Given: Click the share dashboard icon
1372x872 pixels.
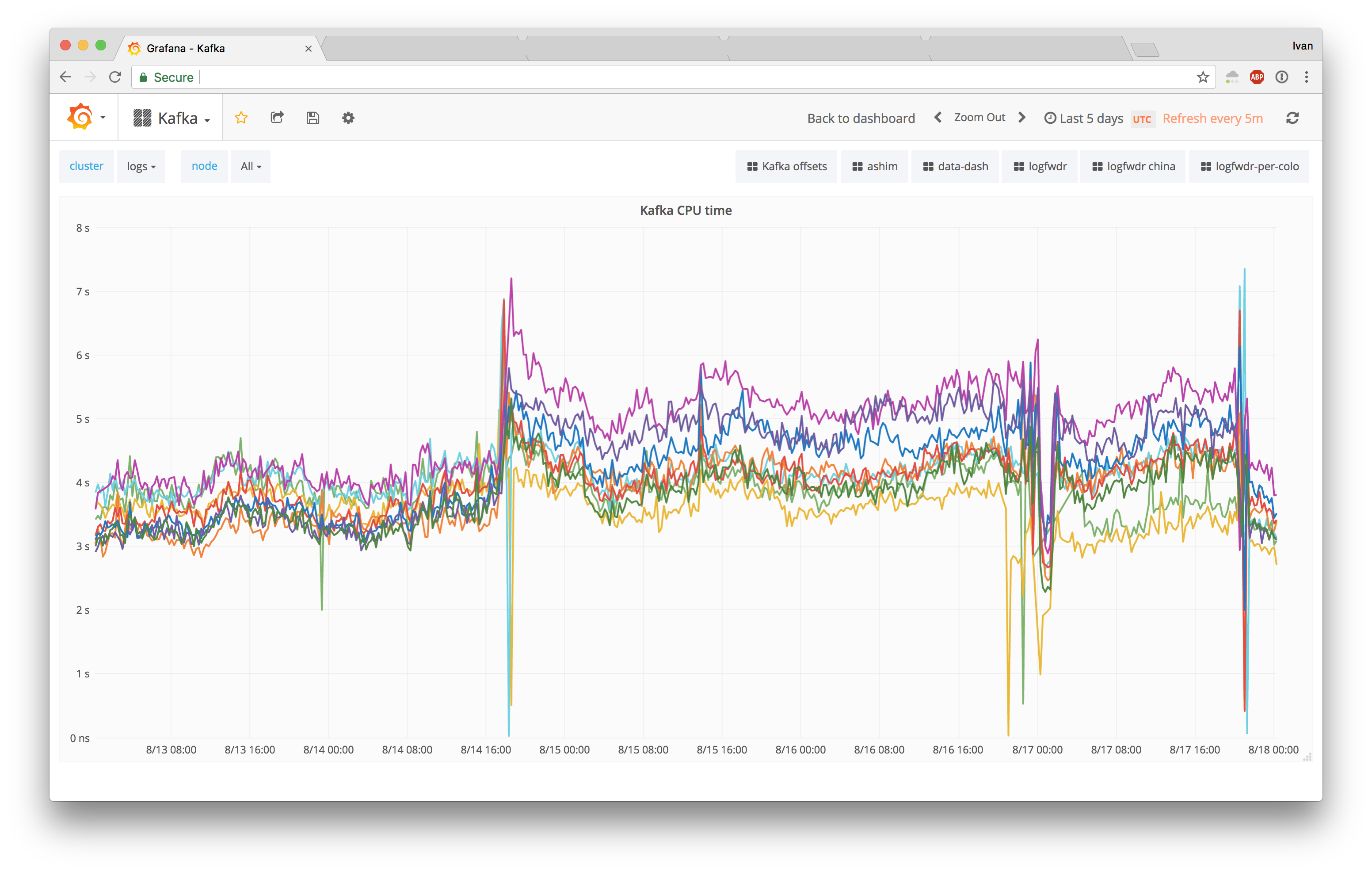Looking at the screenshot, I should click(x=277, y=118).
